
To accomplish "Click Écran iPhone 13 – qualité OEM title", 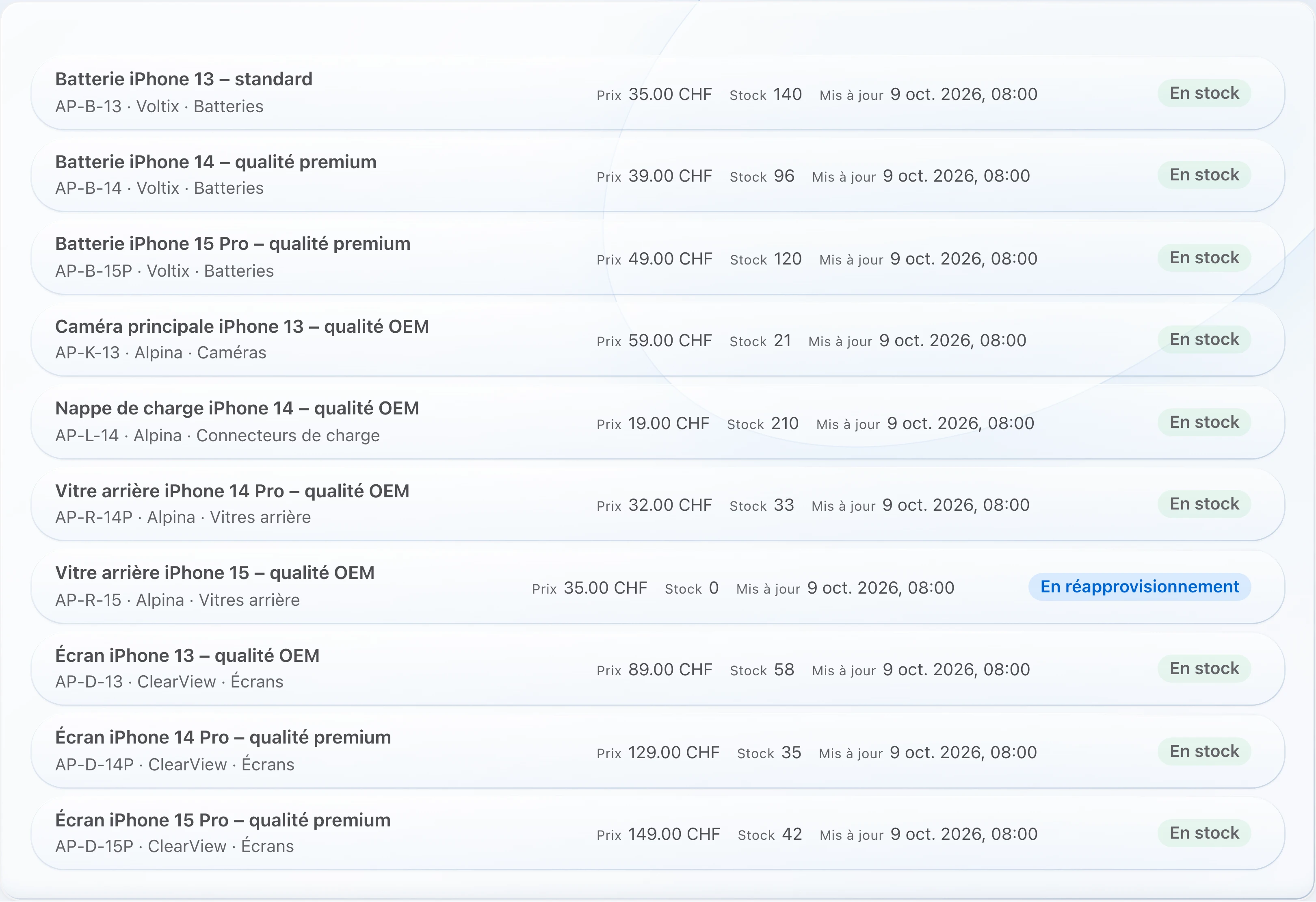I will [187, 655].
